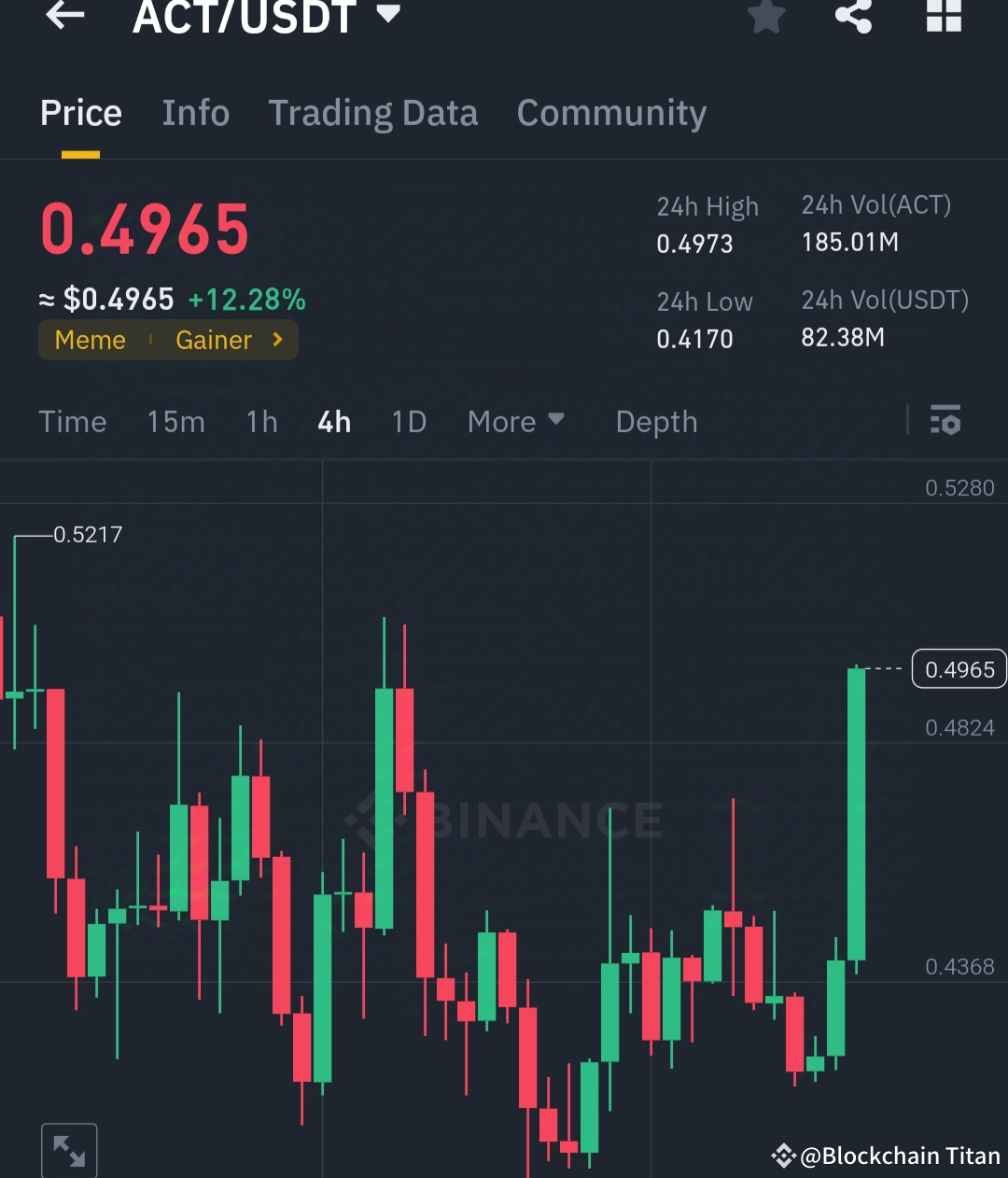
Task: Select the 15m candle interval
Action: [175, 422]
